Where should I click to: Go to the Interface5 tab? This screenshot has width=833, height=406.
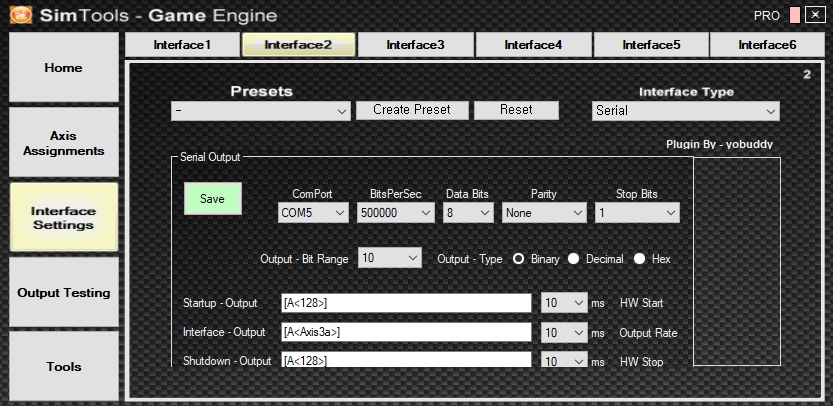coord(651,45)
